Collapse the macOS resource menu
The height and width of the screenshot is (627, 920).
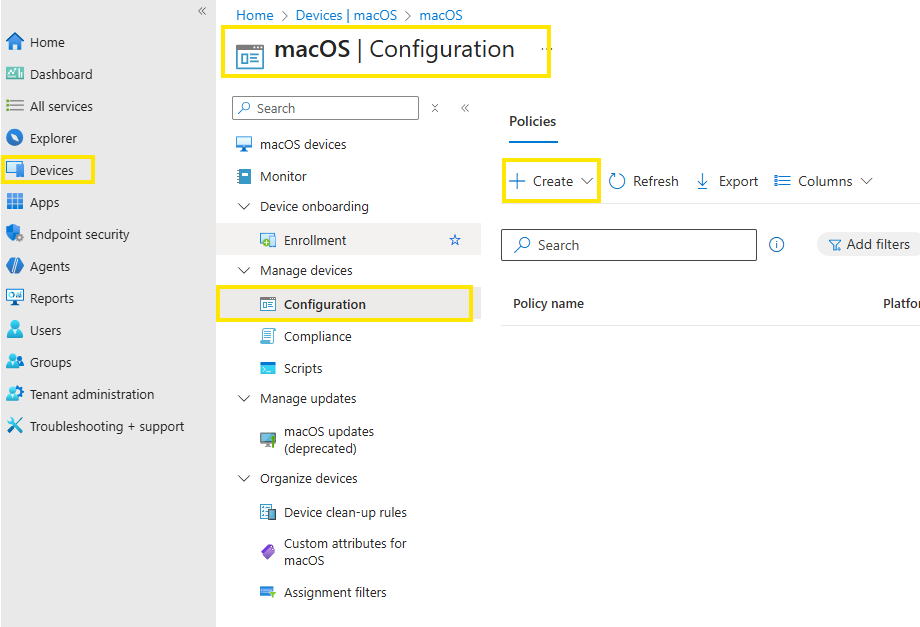tap(465, 108)
